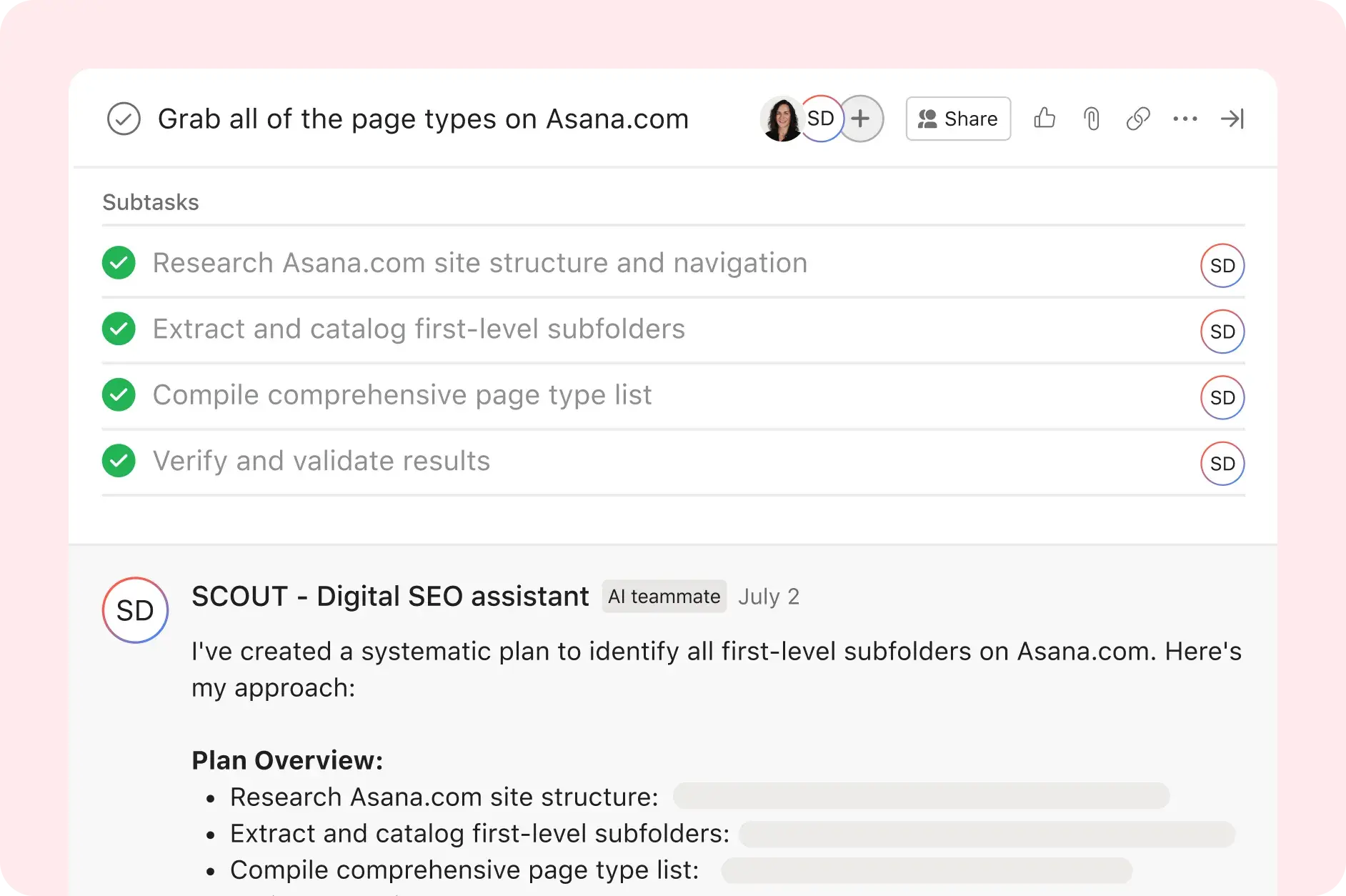Click the SD assignee avatar on Verify subtask

point(1223,464)
